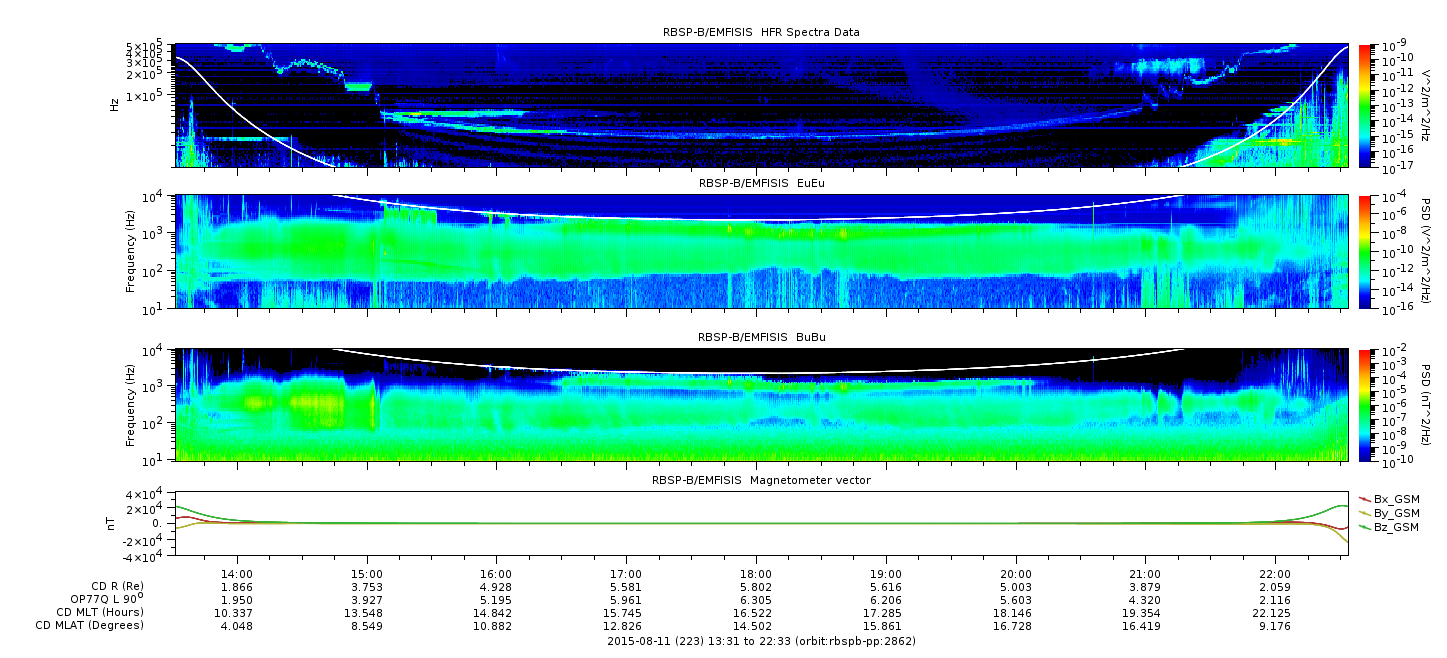The image size is (1447, 658).
Task: Click the BuBu PSD color scale bar
Action: 1366,405
